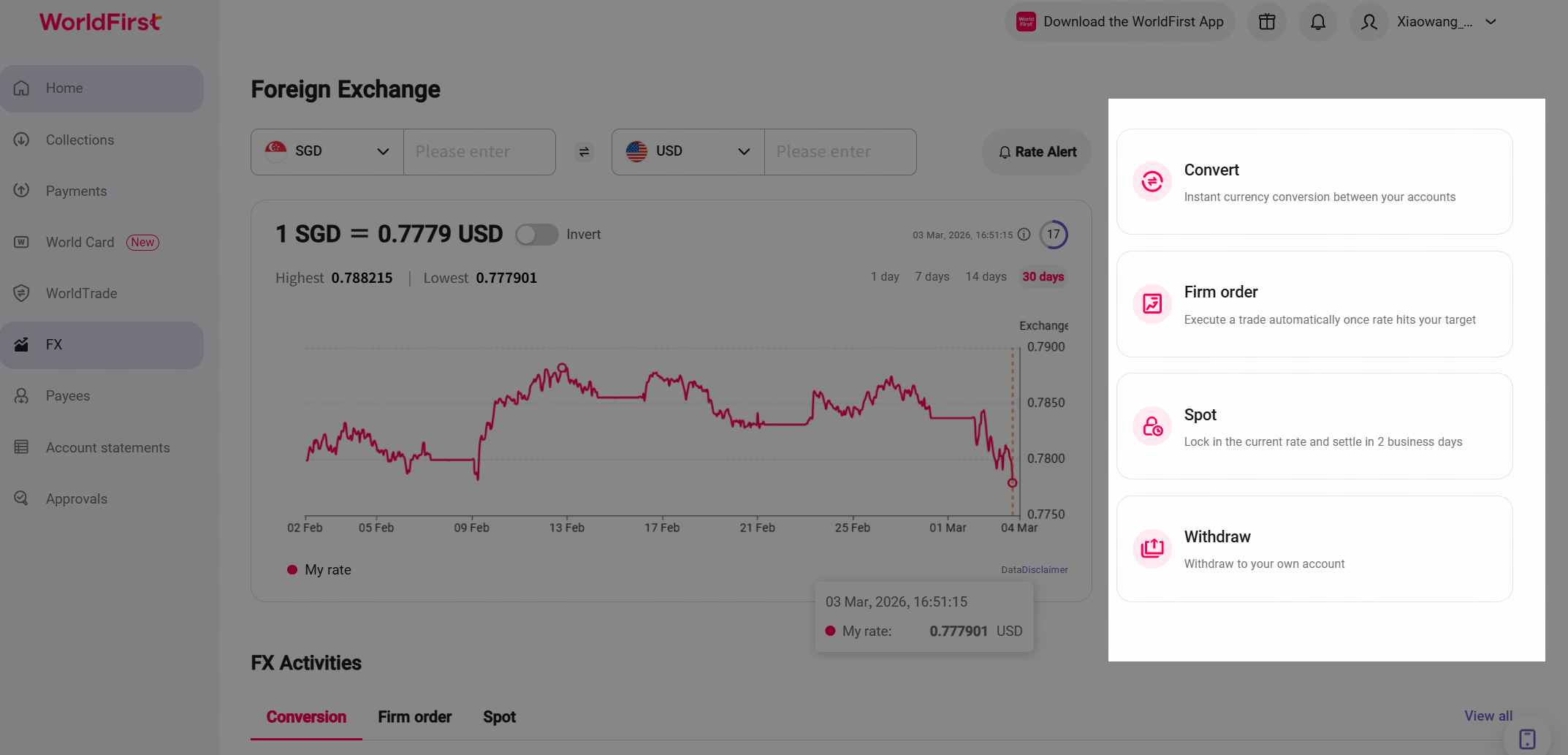
Task: Click the gift box icon
Action: pyautogui.click(x=1267, y=22)
